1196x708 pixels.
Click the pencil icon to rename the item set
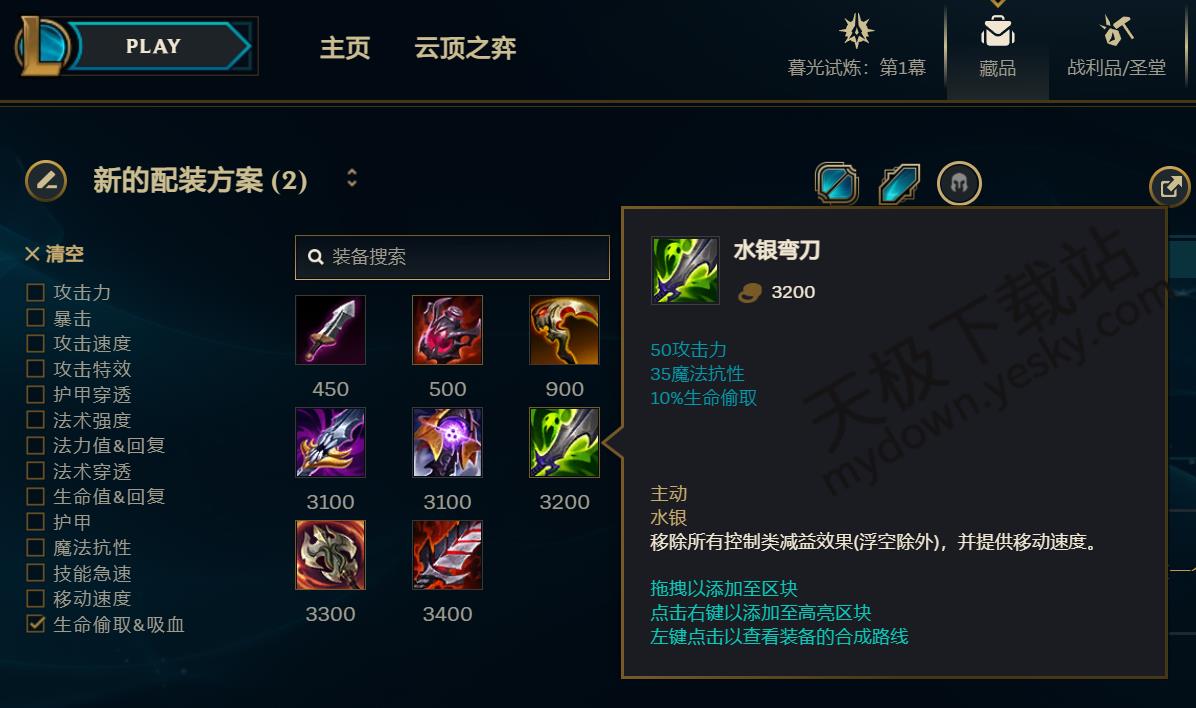46,181
